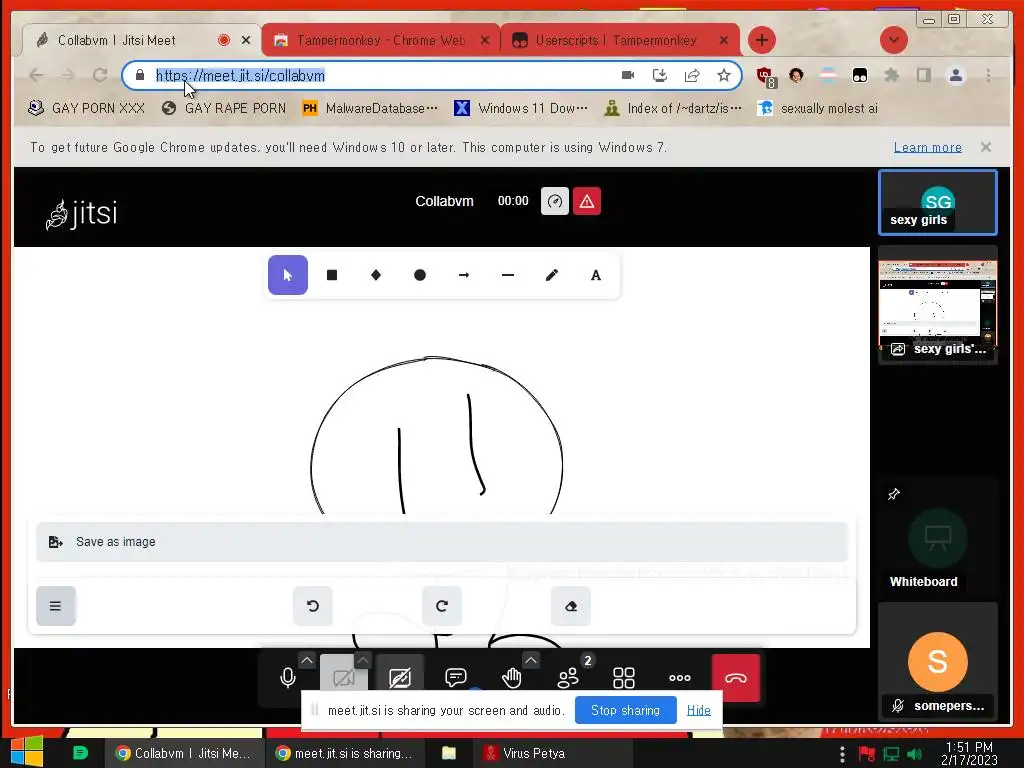Open the Windows Start button
The image size is (1024, 768).
point(26,752)
